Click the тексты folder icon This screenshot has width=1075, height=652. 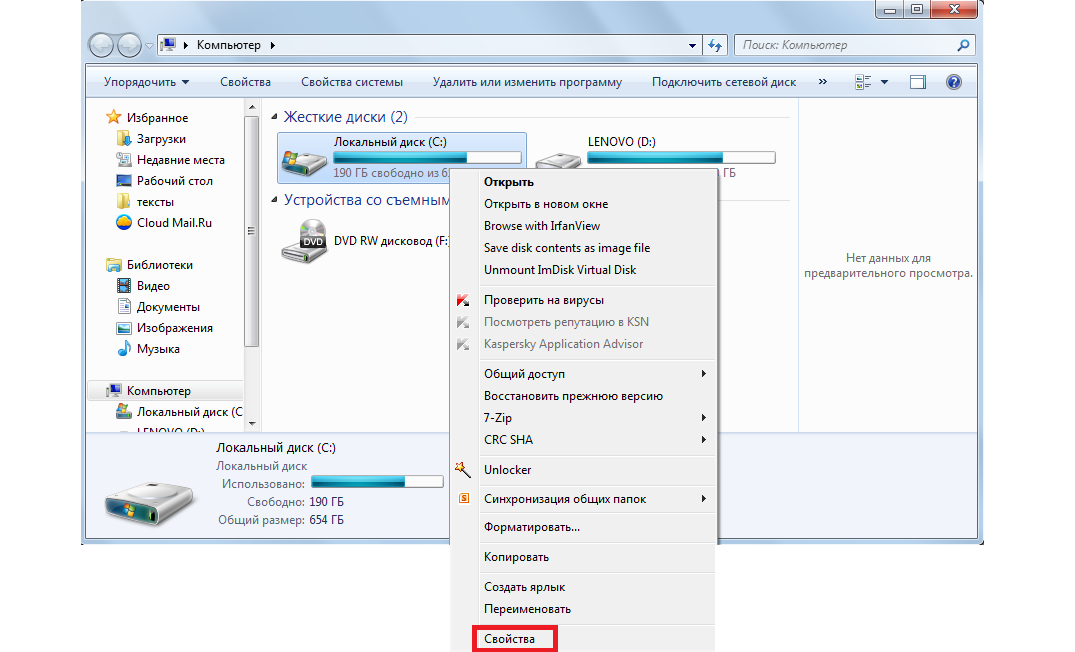[123, 202]
